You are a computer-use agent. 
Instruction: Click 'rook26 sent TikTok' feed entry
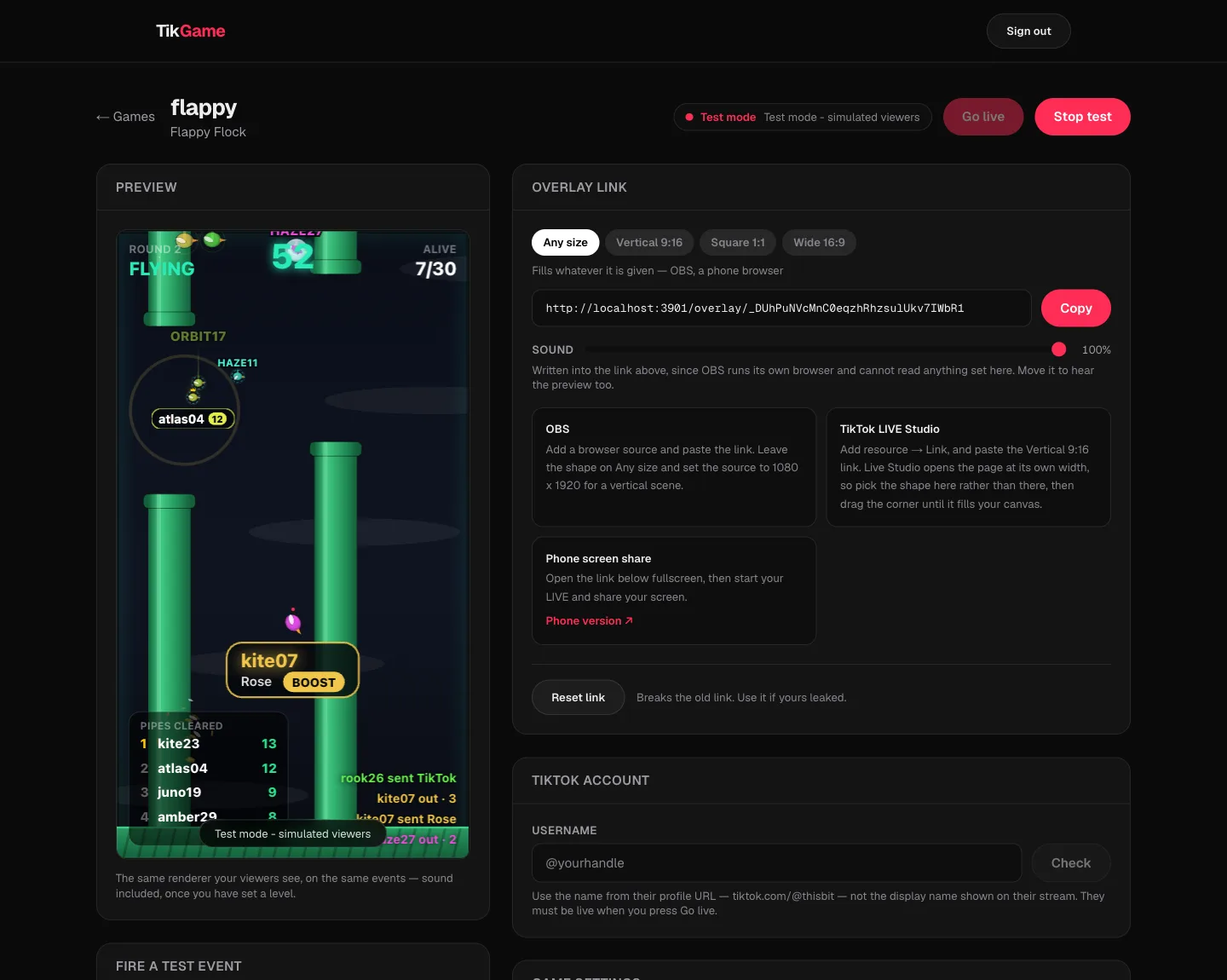click(x=398, y=778)
